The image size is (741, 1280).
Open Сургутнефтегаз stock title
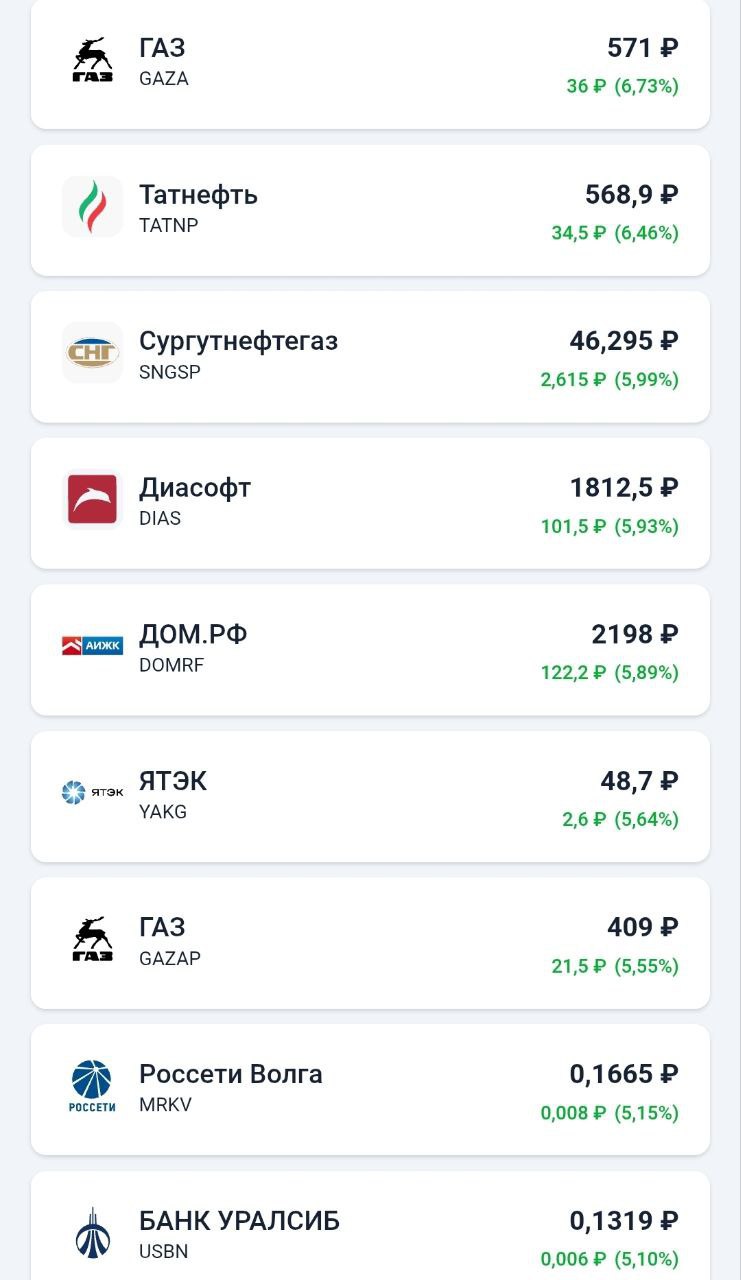click(x=238, y=341)
